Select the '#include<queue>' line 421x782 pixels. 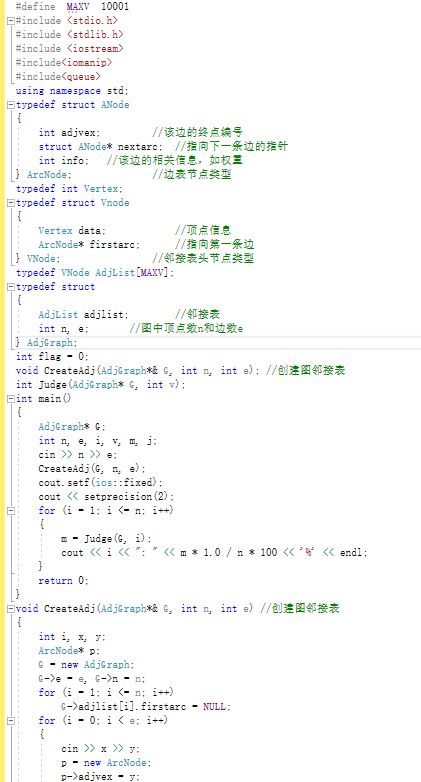click(58, 77)
